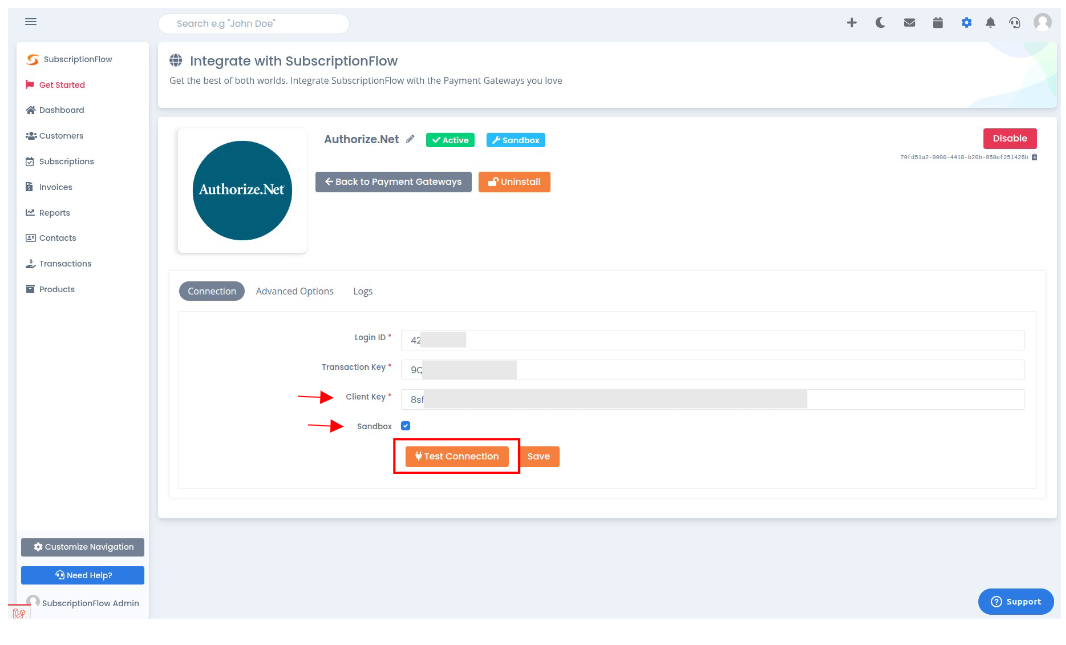Open Contacts section

[x=51, y=238]
